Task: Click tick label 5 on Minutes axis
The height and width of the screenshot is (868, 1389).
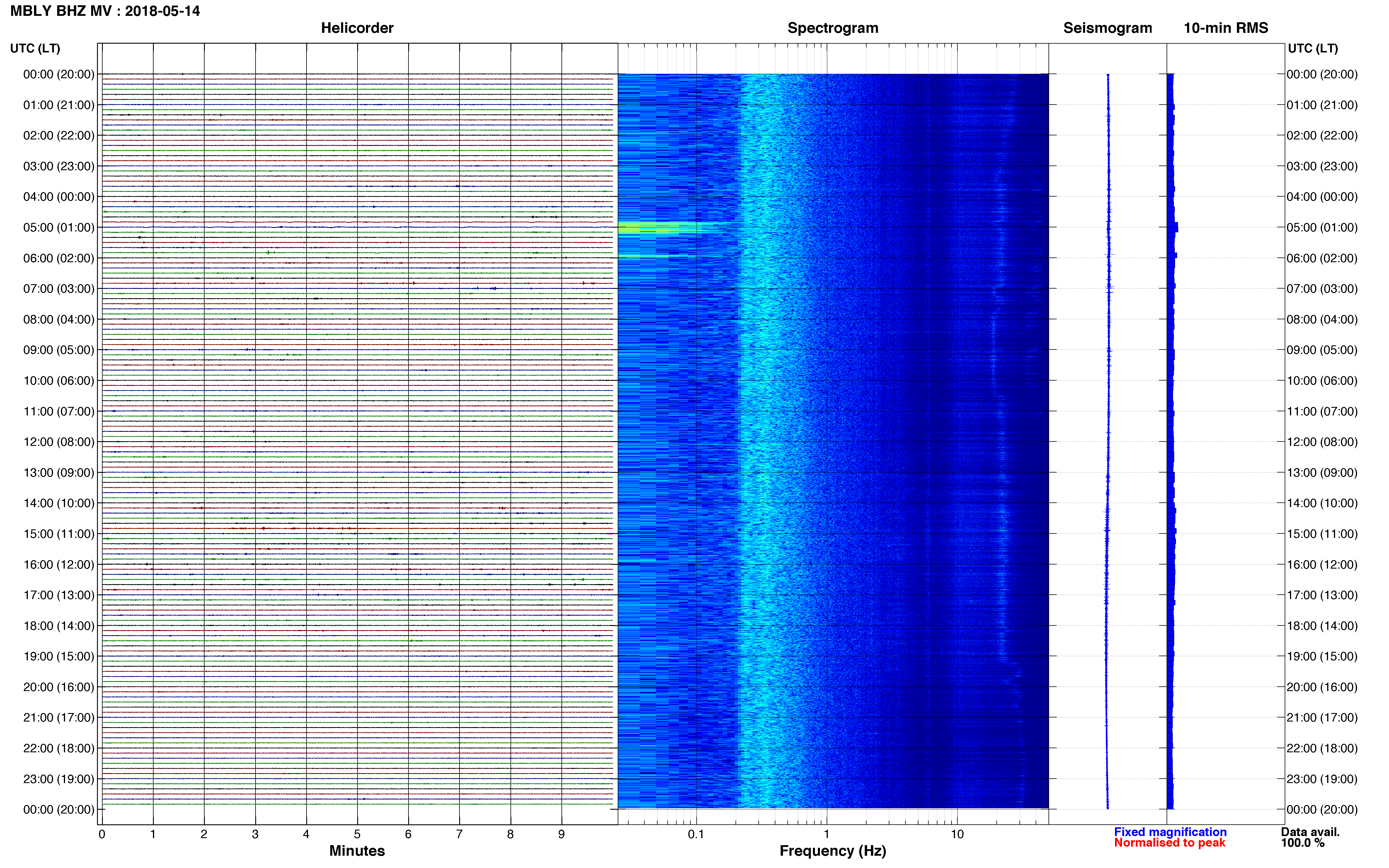Action: pos(357,835)
